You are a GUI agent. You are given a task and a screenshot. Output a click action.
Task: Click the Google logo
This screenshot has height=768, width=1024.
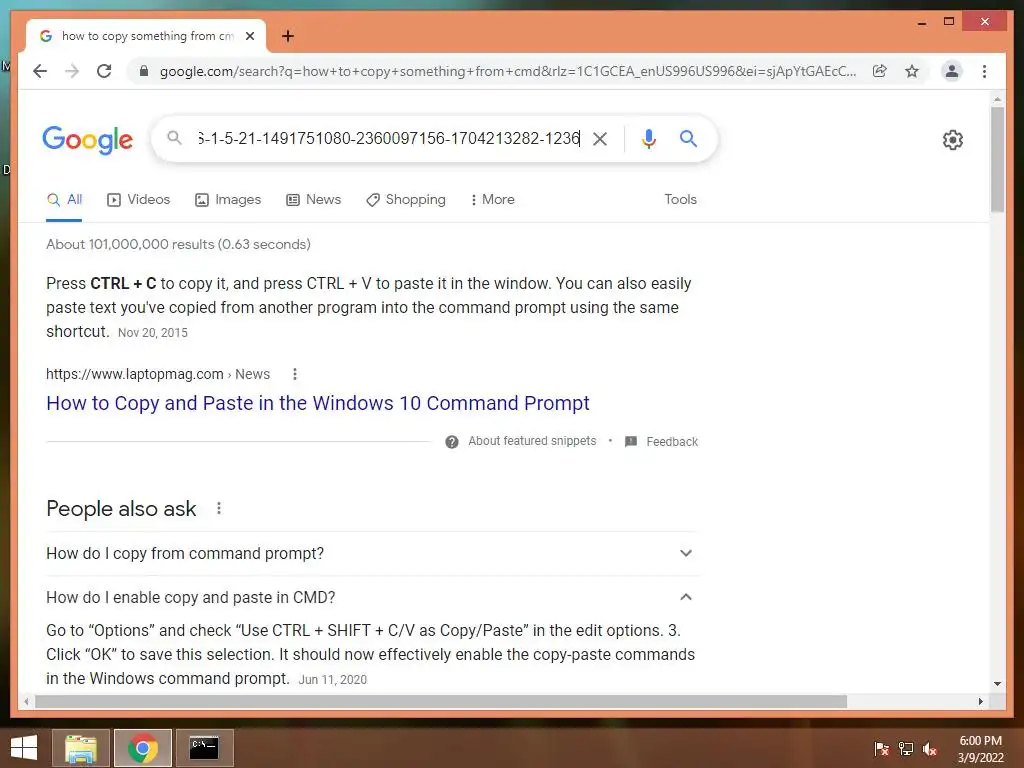[x=88, y=140]
